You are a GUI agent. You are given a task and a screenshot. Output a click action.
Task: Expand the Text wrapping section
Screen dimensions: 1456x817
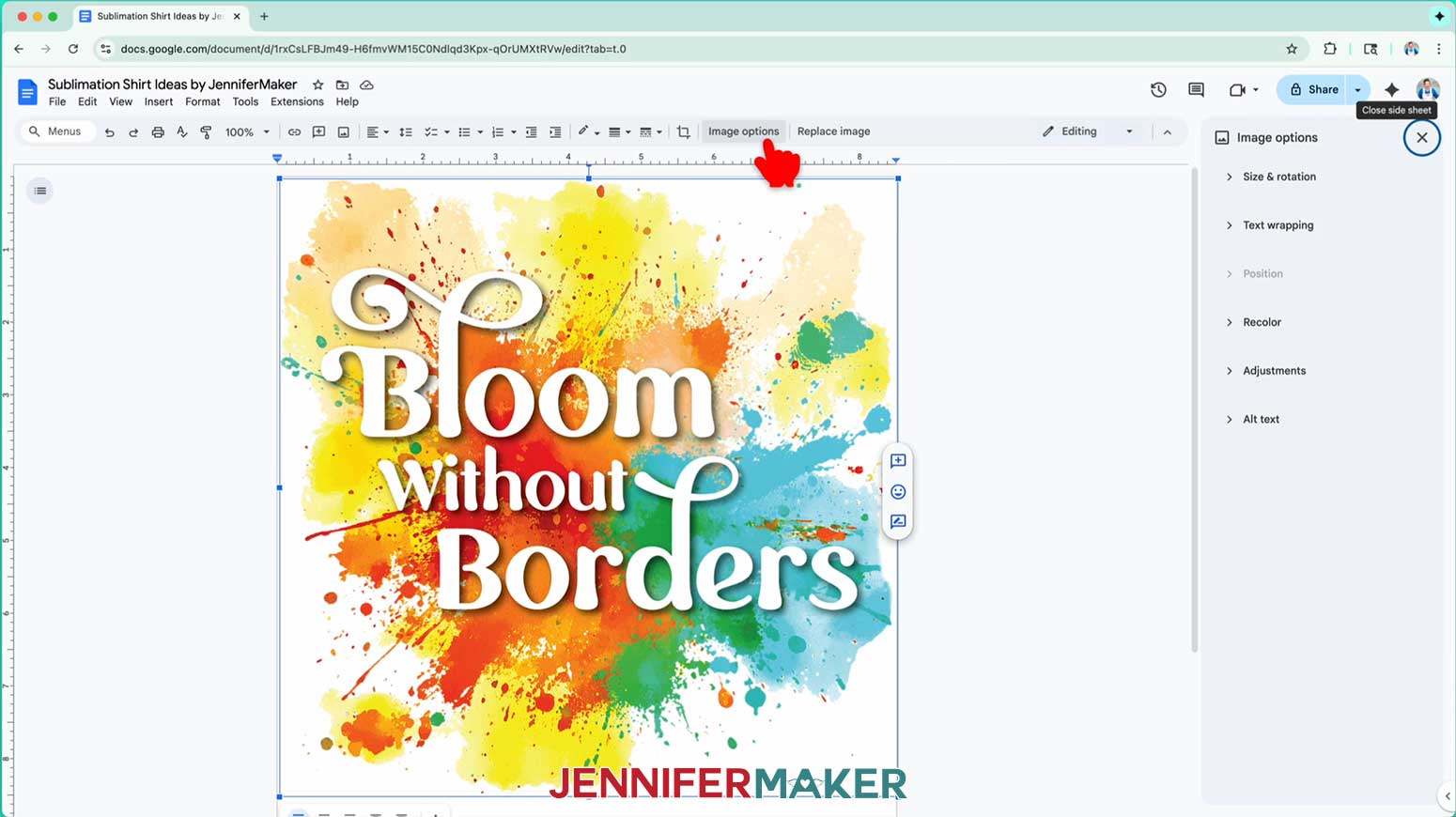coord(1269,225)
